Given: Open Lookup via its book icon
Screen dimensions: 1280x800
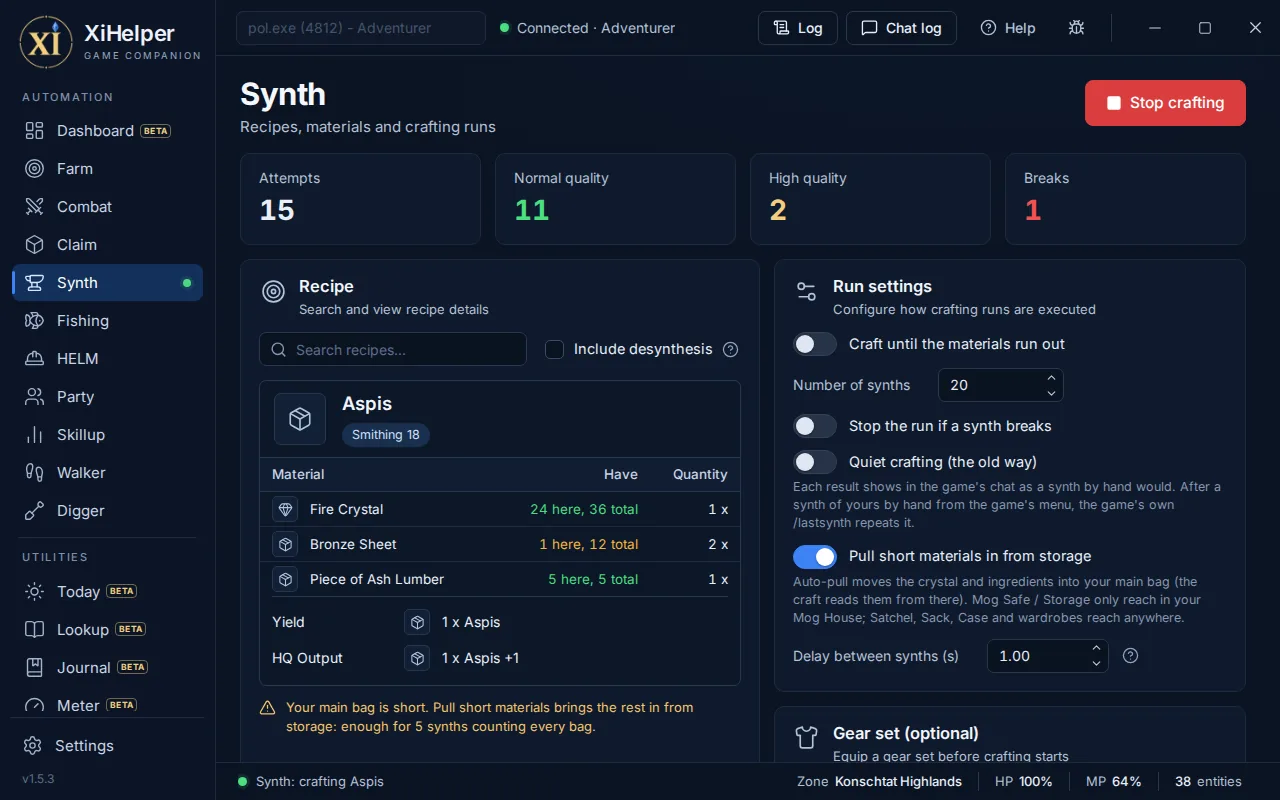Looking at the screenshot, I should (x=35, y=630).
